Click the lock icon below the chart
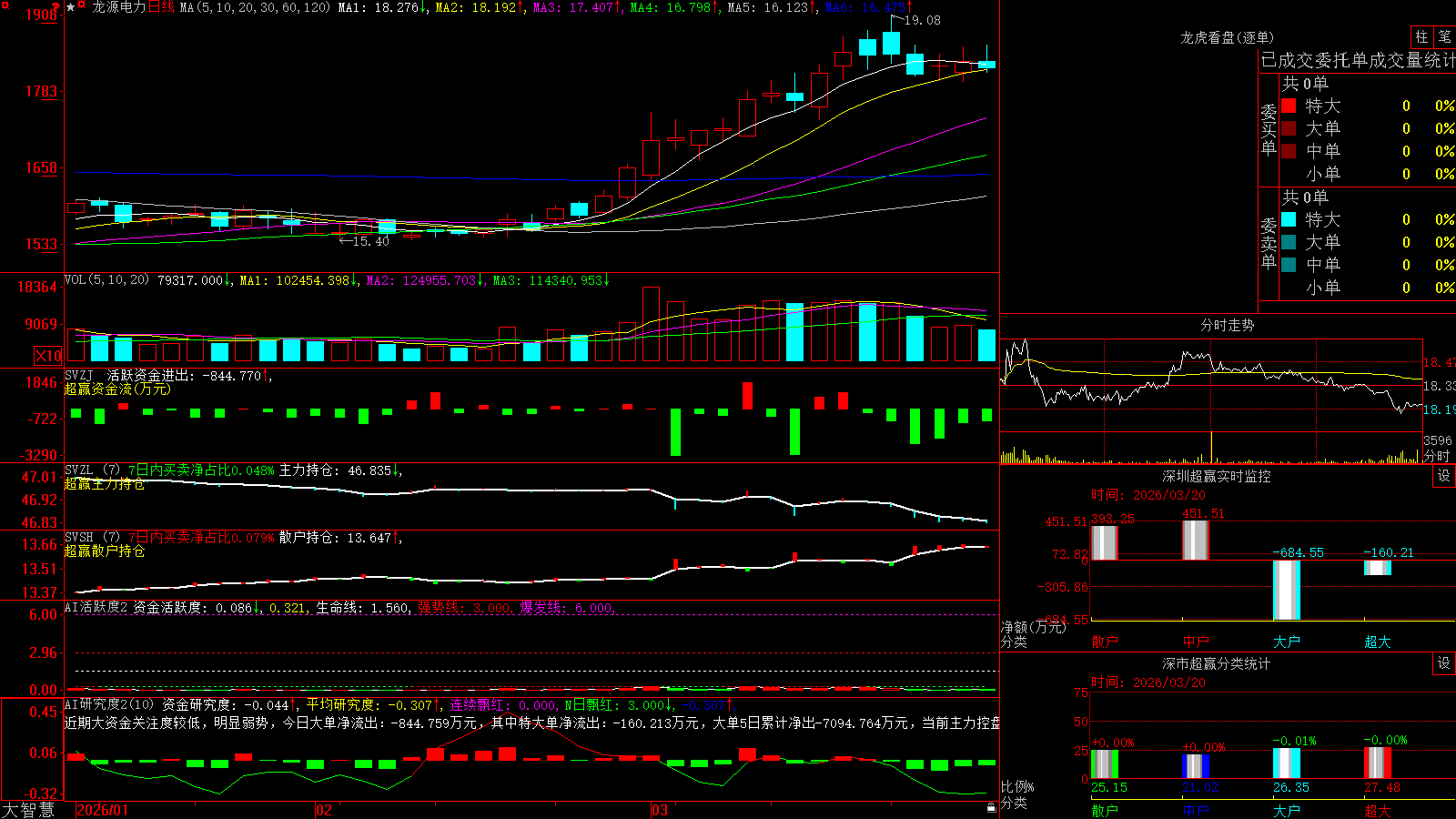The width and height of the screenshot is (1456, 819). 992,808
